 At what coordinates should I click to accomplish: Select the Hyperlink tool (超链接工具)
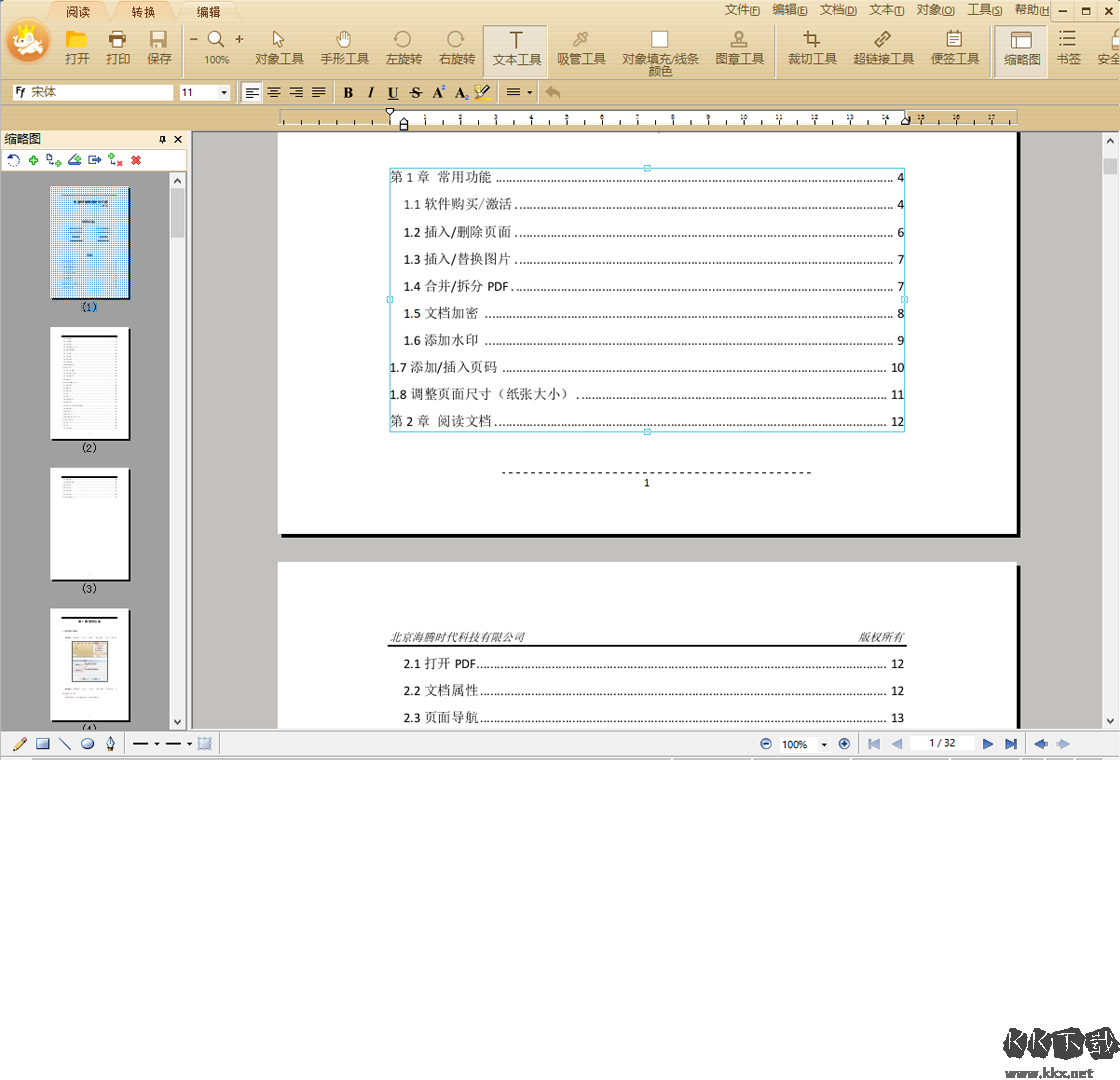(884, 48)
